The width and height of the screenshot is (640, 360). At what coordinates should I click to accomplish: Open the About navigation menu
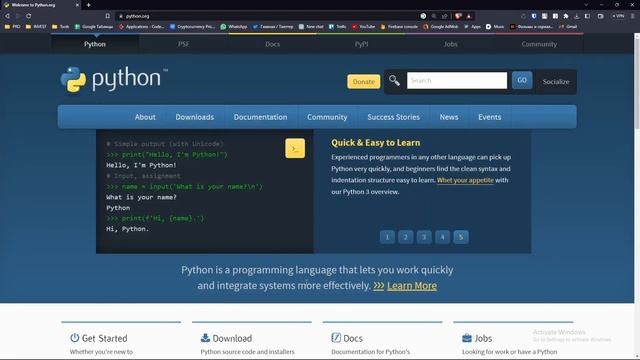pyautogui.click(x=145, y=117)
